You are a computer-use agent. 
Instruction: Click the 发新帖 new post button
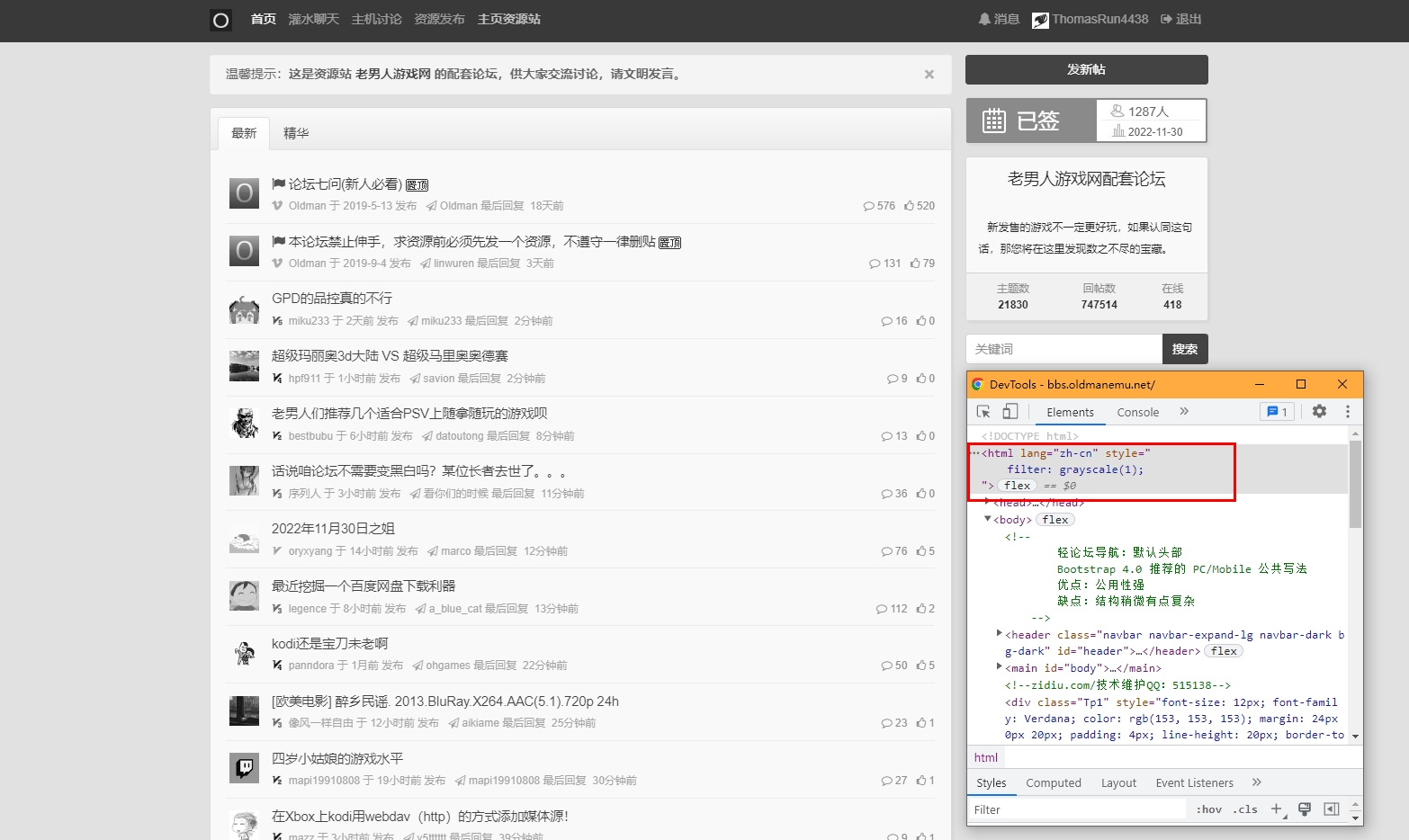coord(1087,69)
